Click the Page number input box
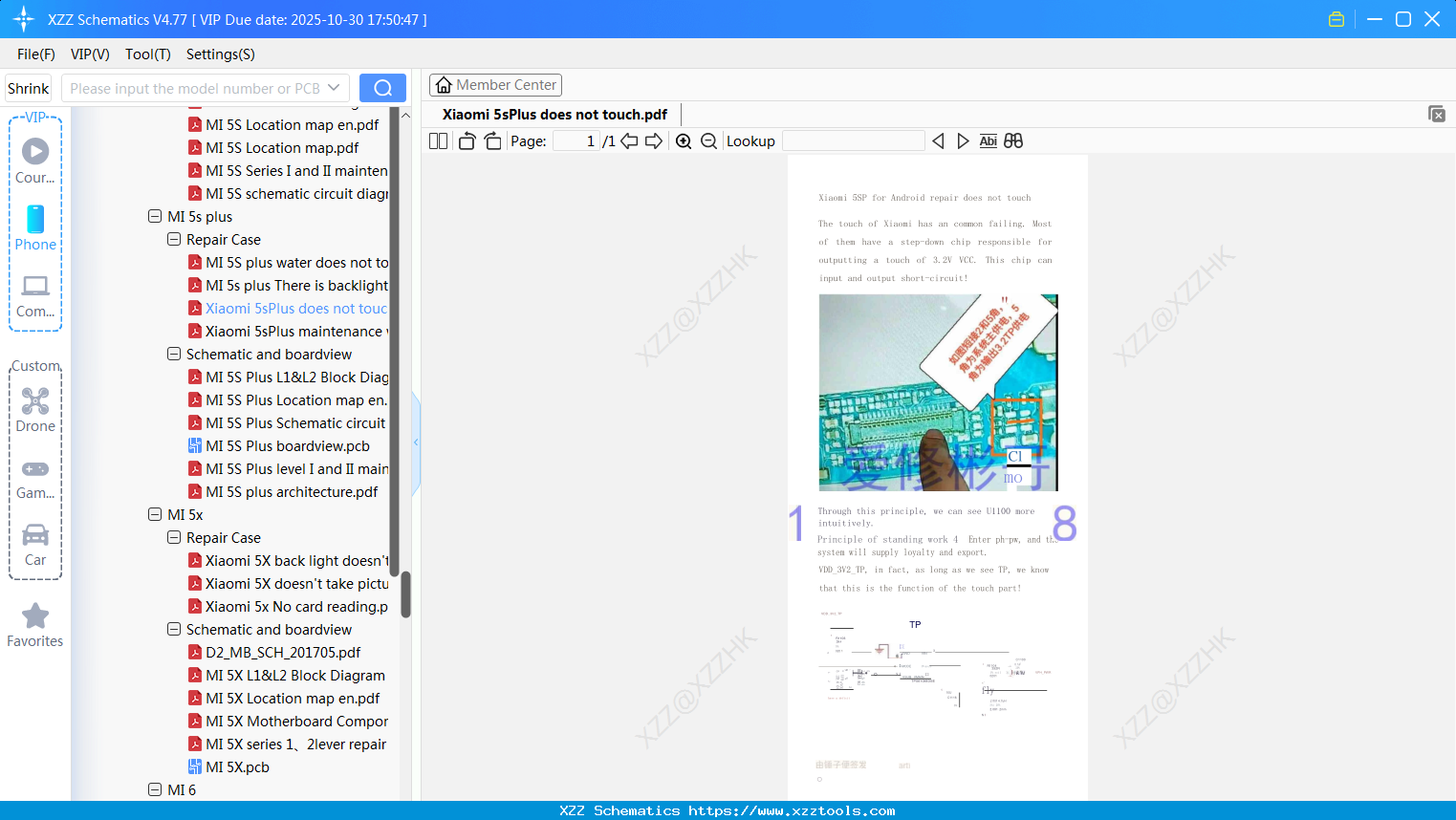 576,141
